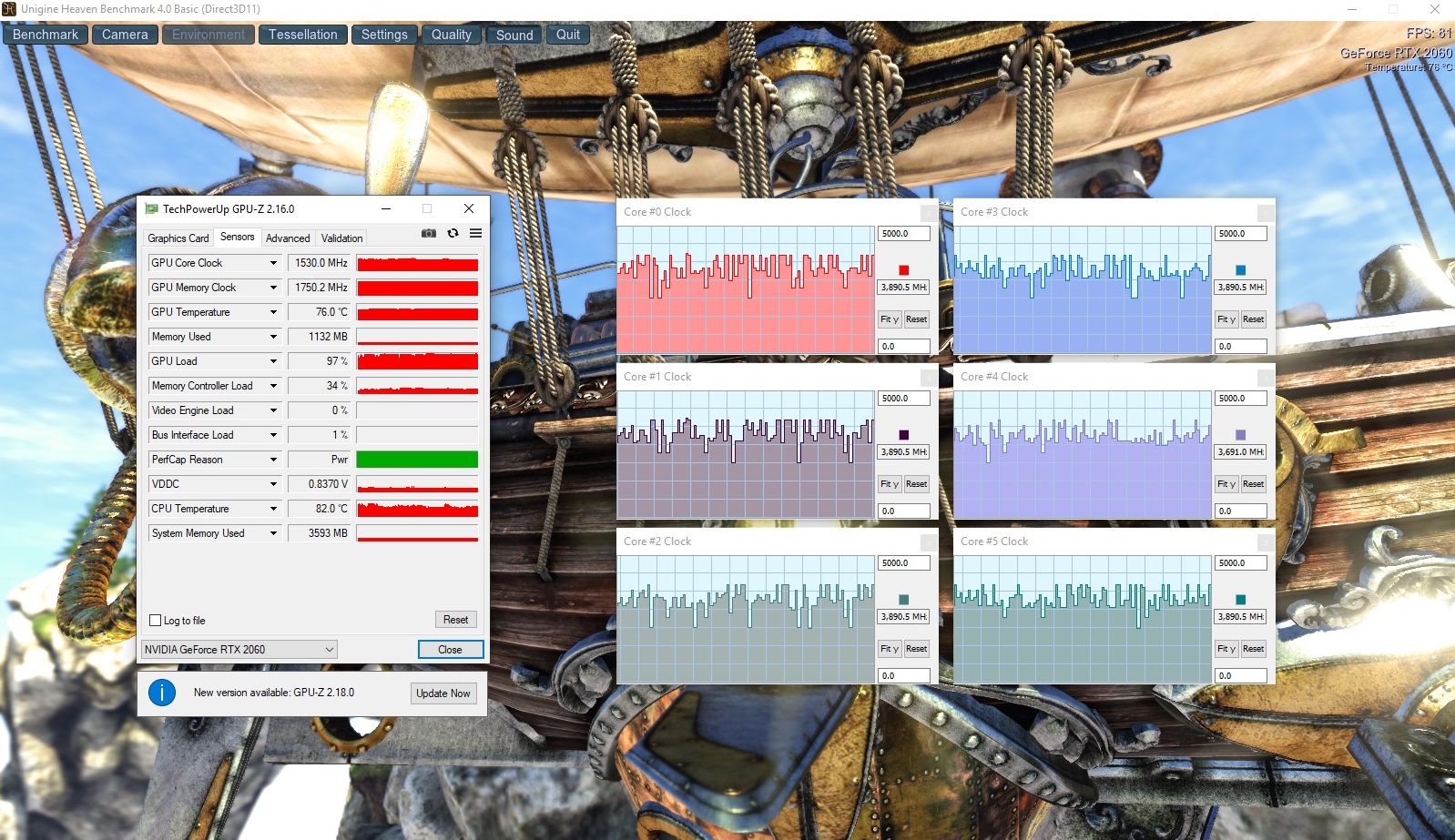Click the blue info icon in update notice
This screenshot has width=1455, height=840.
tap(162, 693)
